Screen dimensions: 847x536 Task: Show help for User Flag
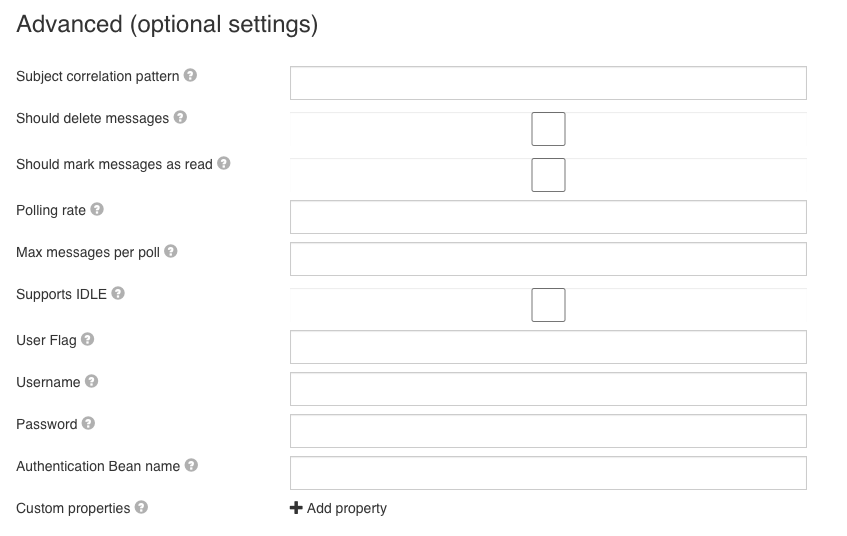(88, 339)
